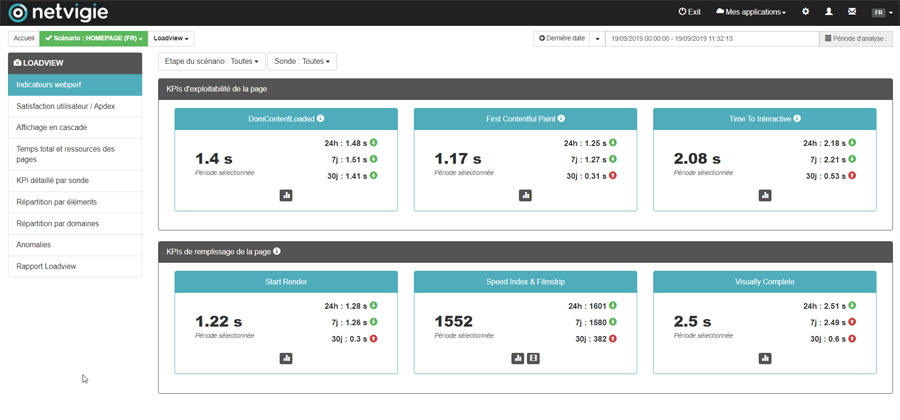Image resolution: width=900 pixels, height=420 pixels.
Task: Click the LOADVIEW sidebar header
Action: coord(75,63)
